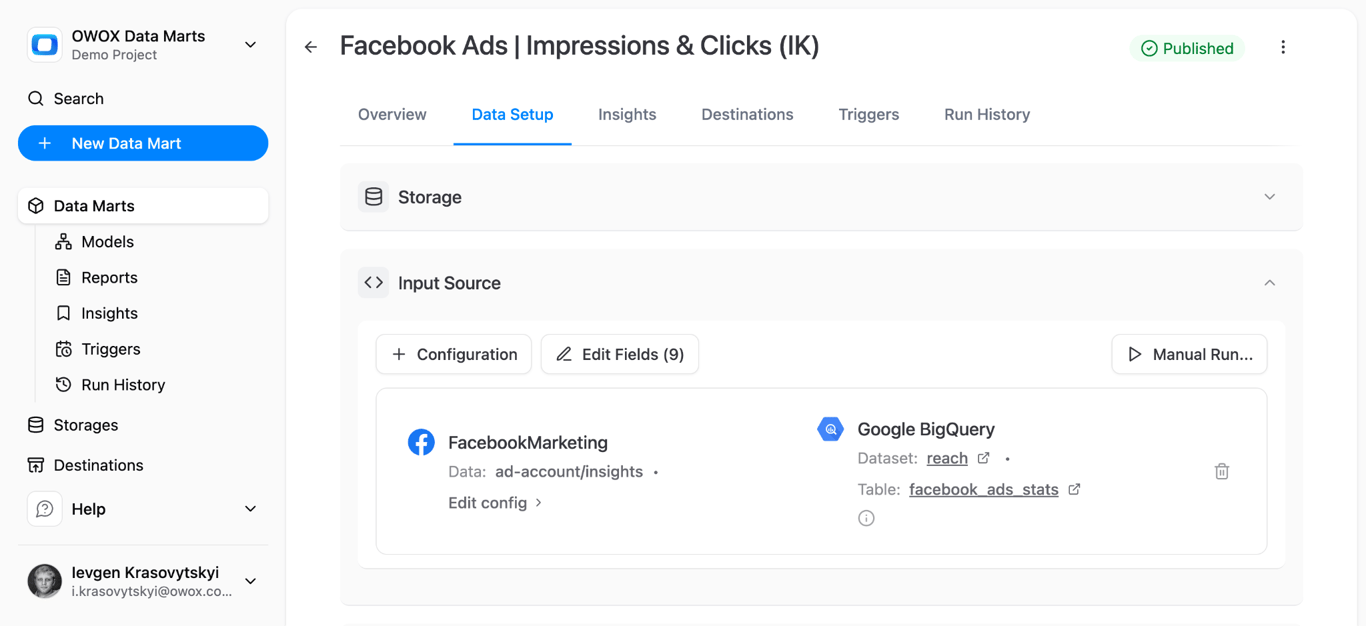Click the database icon beside Storages

(36, 425)
